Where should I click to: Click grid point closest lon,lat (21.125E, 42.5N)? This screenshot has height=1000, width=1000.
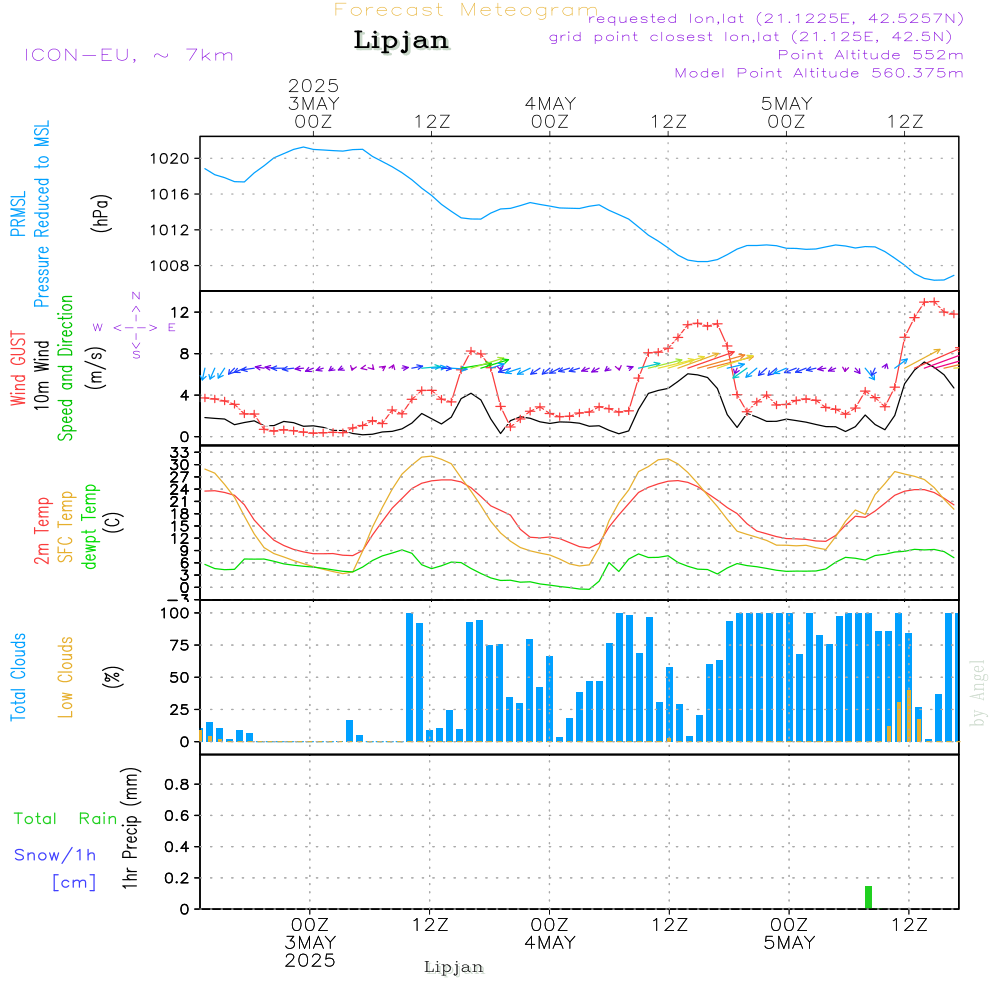coord(751,37)
